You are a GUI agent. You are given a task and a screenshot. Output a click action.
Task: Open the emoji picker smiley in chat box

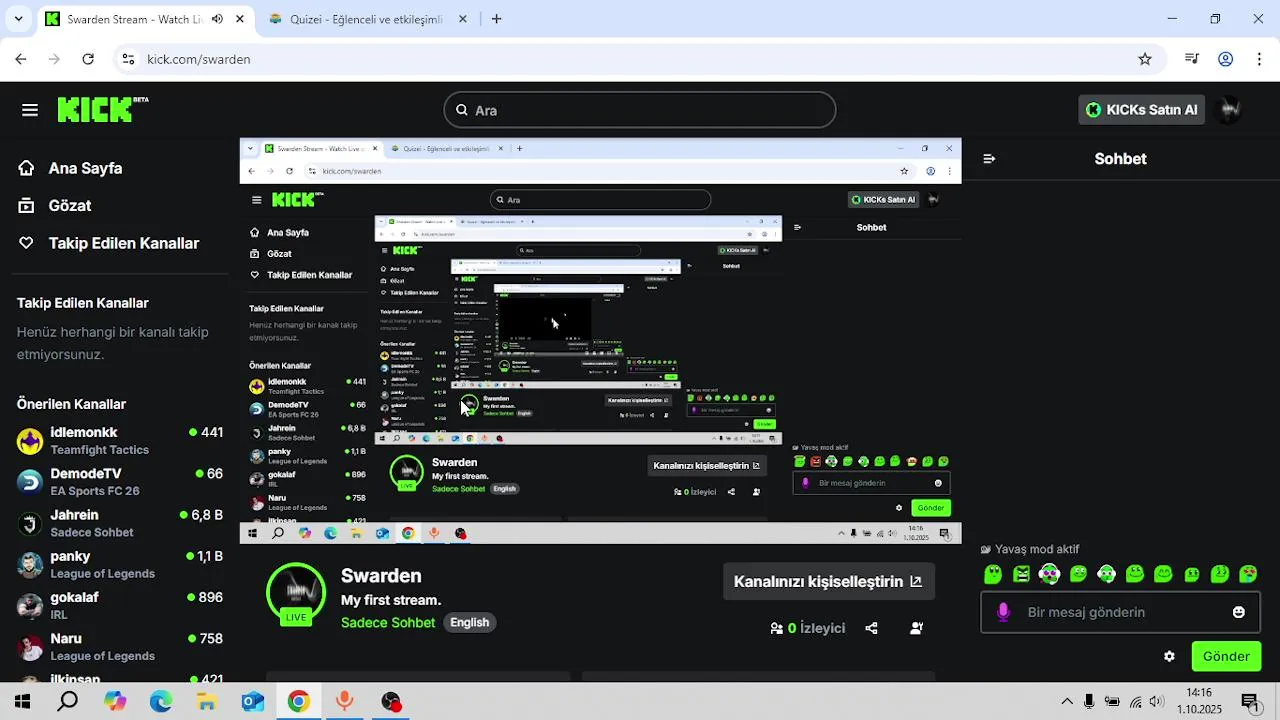[x=1239, y=612]
